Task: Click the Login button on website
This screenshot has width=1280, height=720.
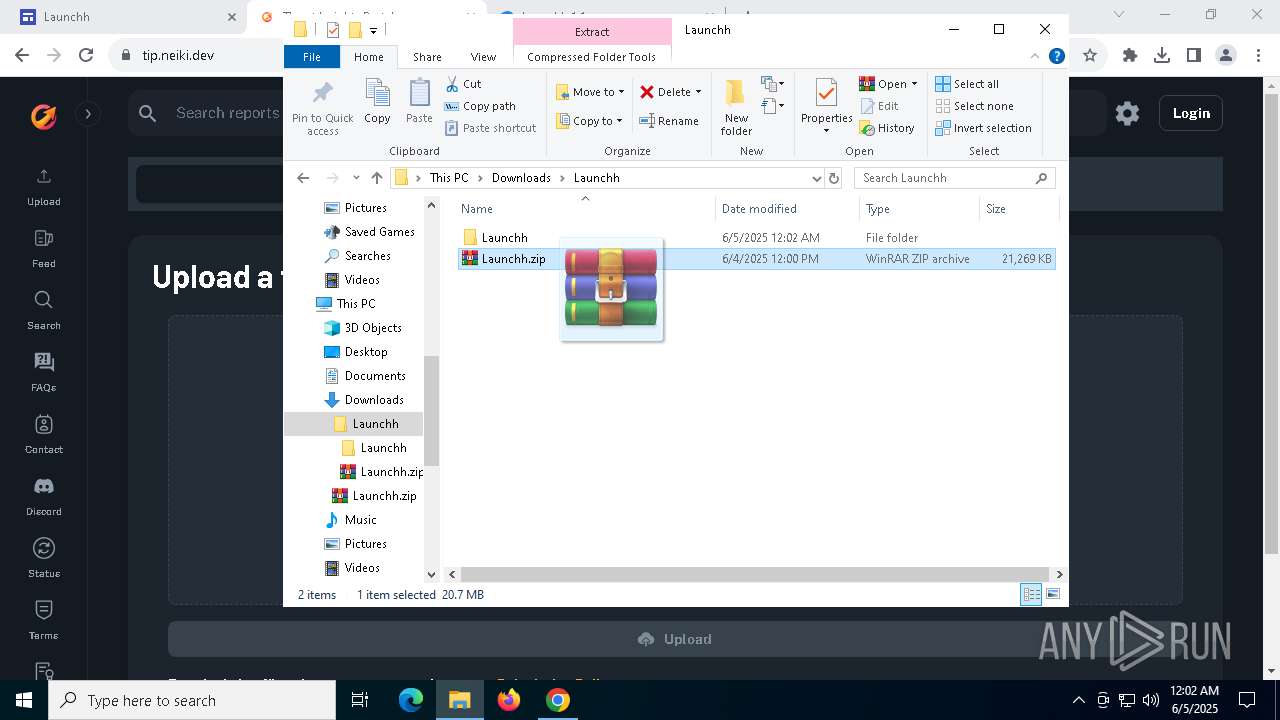Action: (1191, 113)
